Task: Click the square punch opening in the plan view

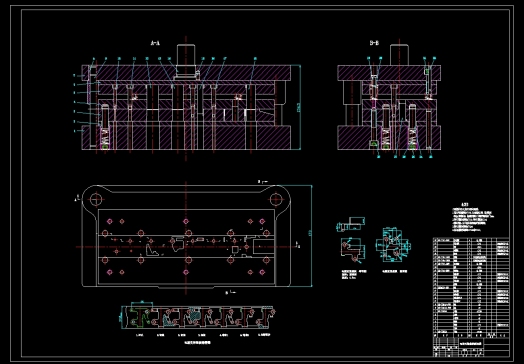Action: tap(235, 249)
